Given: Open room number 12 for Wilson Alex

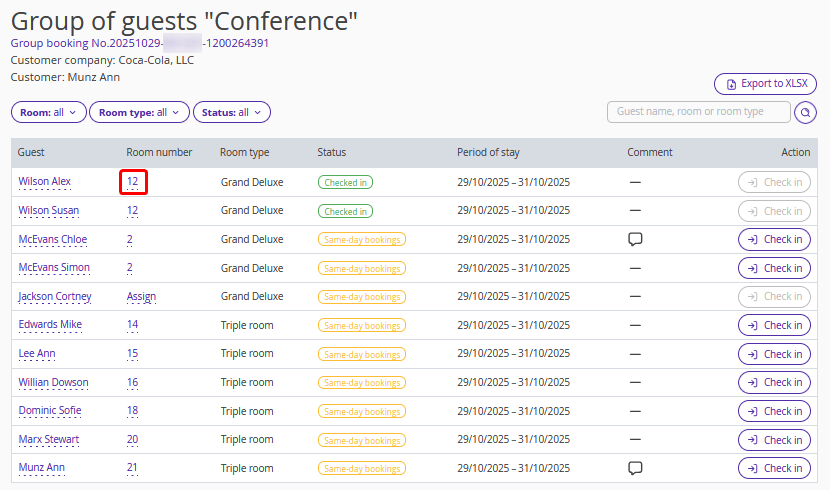Looking at the screenshot, I should click(x=132, y=182).
